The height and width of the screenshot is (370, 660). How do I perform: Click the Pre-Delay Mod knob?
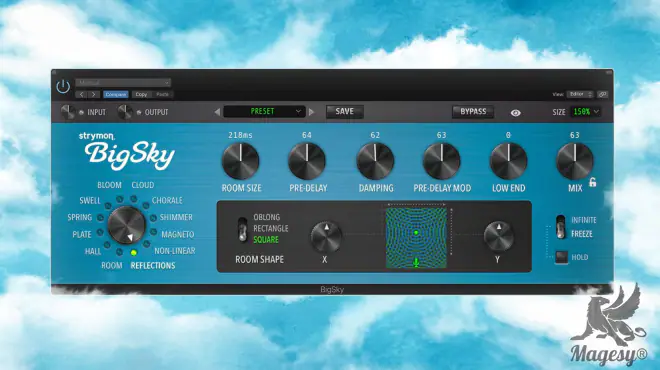pos(442,161)
